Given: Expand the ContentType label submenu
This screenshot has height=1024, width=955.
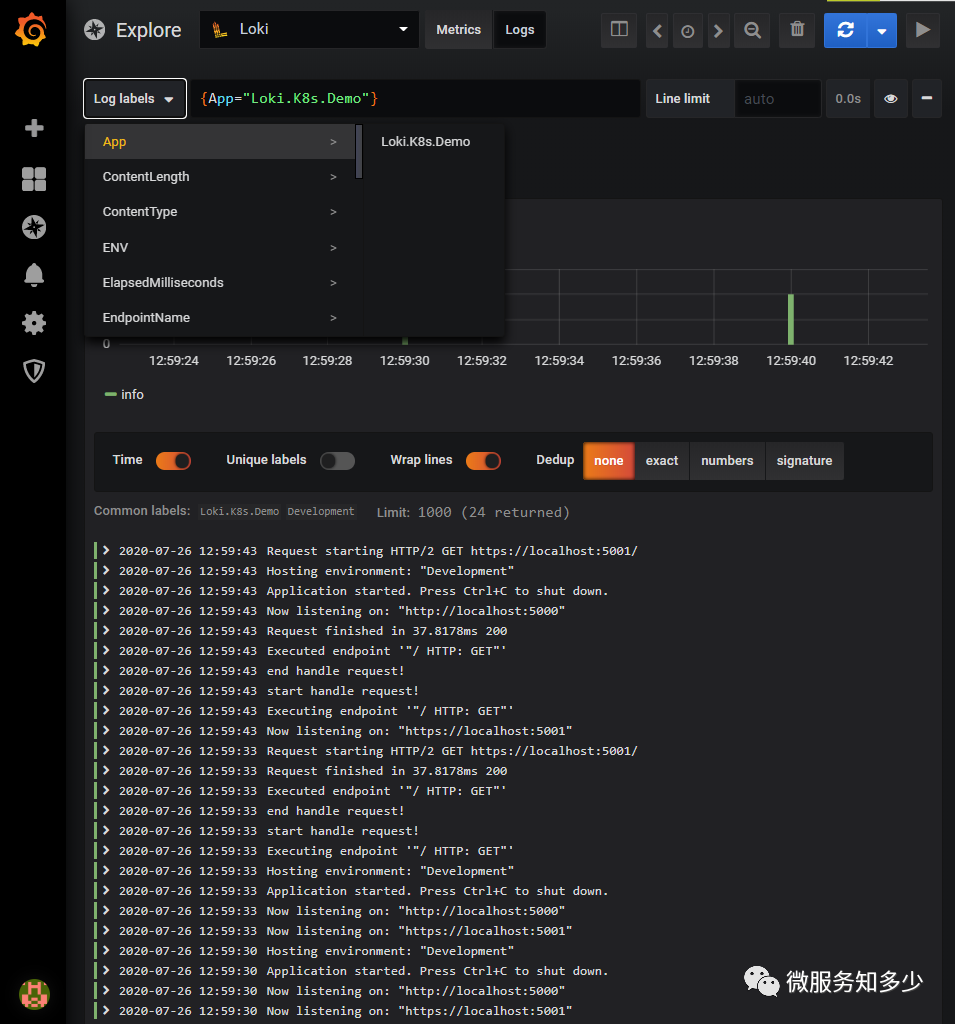Looking at the screenshot, I should pos(220,212).
